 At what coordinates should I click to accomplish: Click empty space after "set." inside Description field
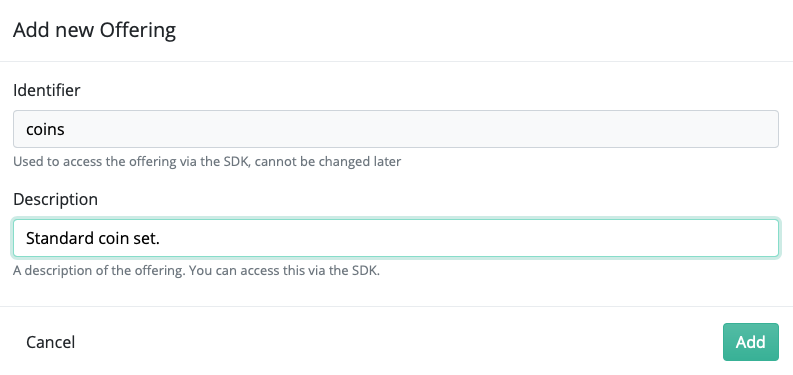pyautogui.click(x=468, y=238)
